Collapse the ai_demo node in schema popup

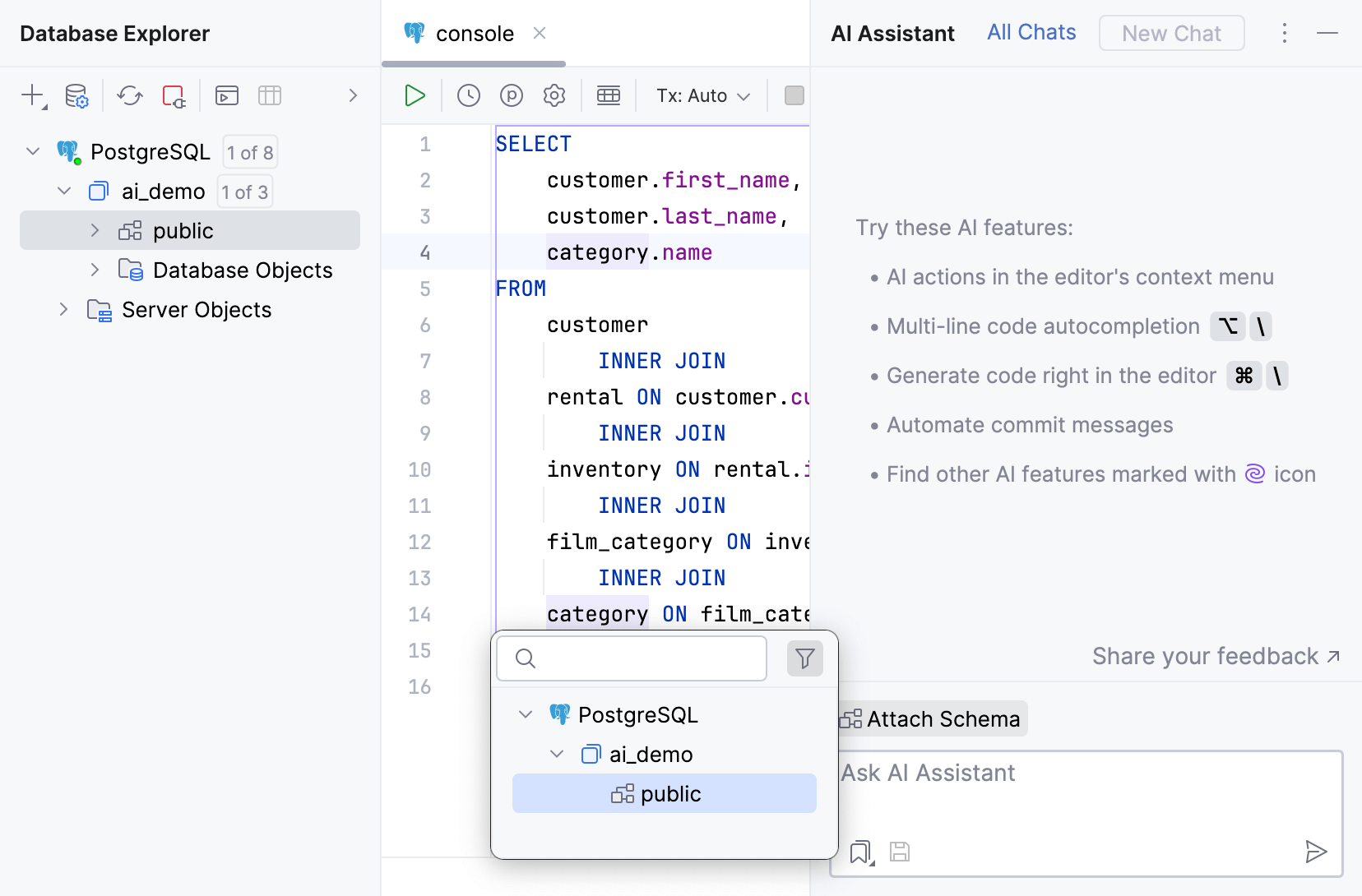point(557,754)
